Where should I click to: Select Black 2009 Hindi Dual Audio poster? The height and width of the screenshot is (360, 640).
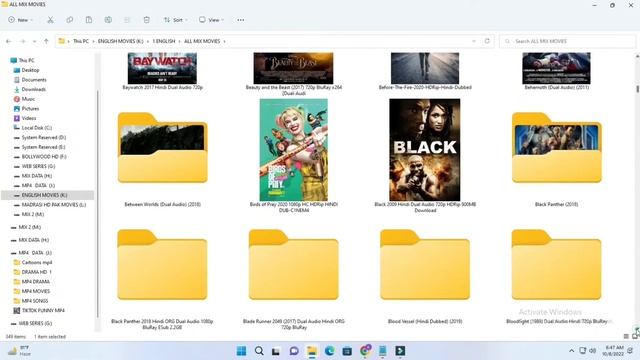click(x=425, y=150)
